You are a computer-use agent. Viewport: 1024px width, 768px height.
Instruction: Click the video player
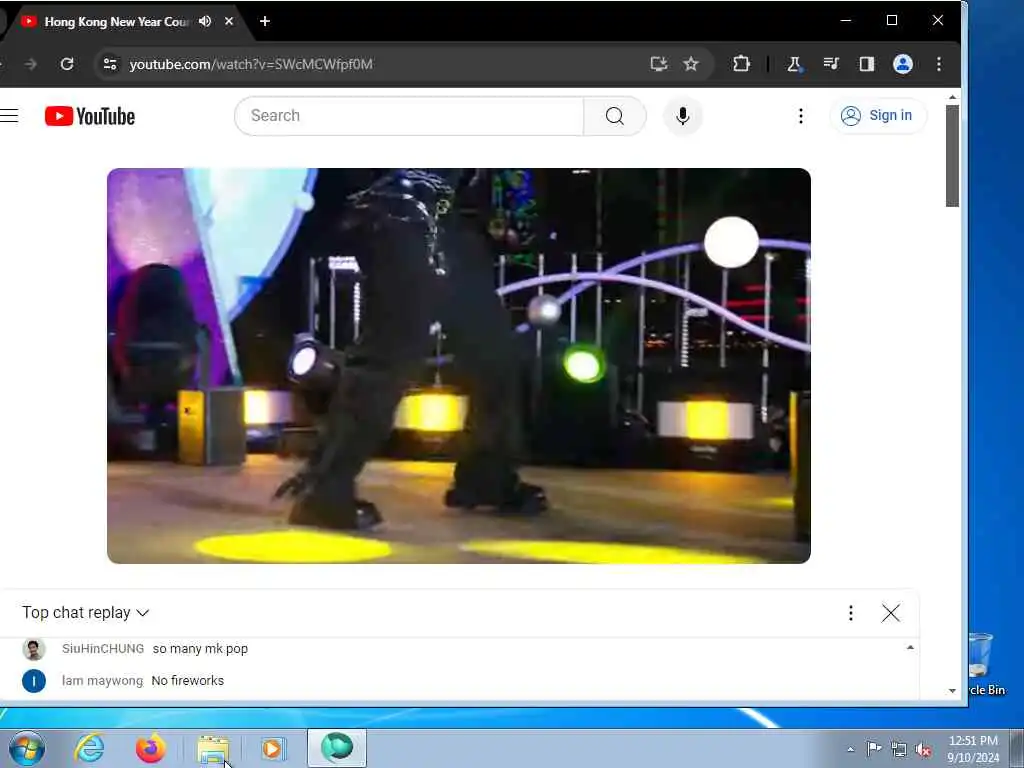pyautogui.click(x=458, y=366)
